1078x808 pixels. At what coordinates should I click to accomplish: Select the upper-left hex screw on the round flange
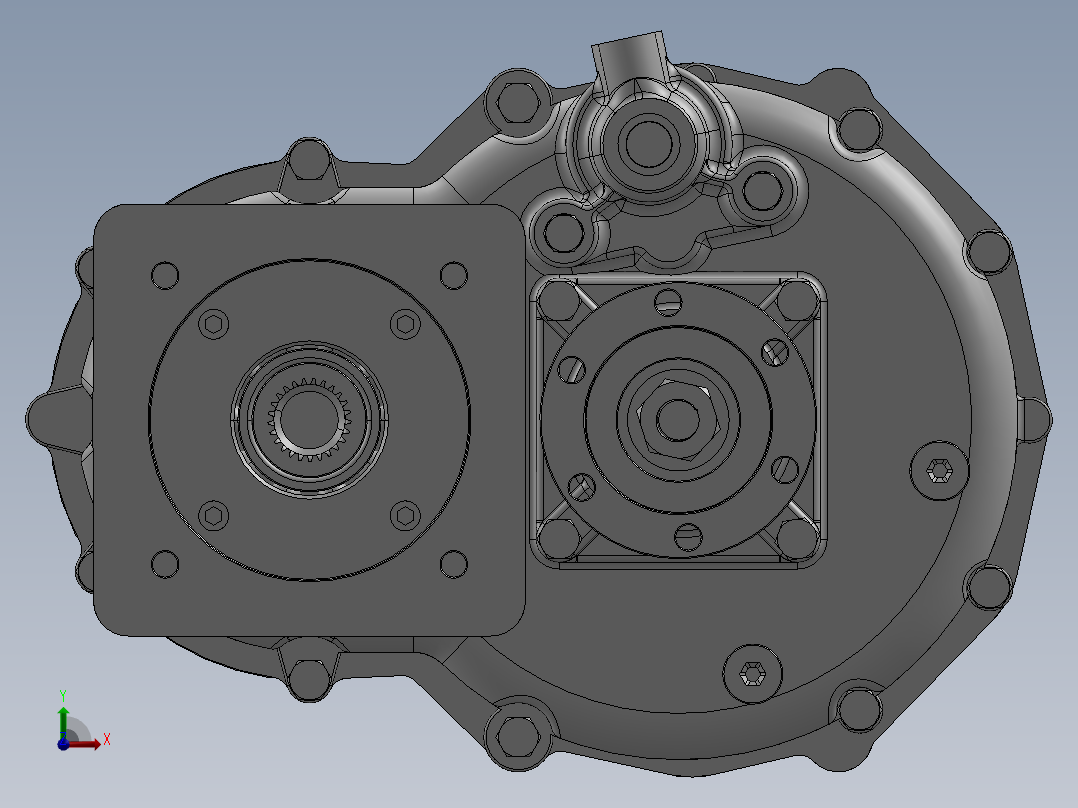click(214, 324)
